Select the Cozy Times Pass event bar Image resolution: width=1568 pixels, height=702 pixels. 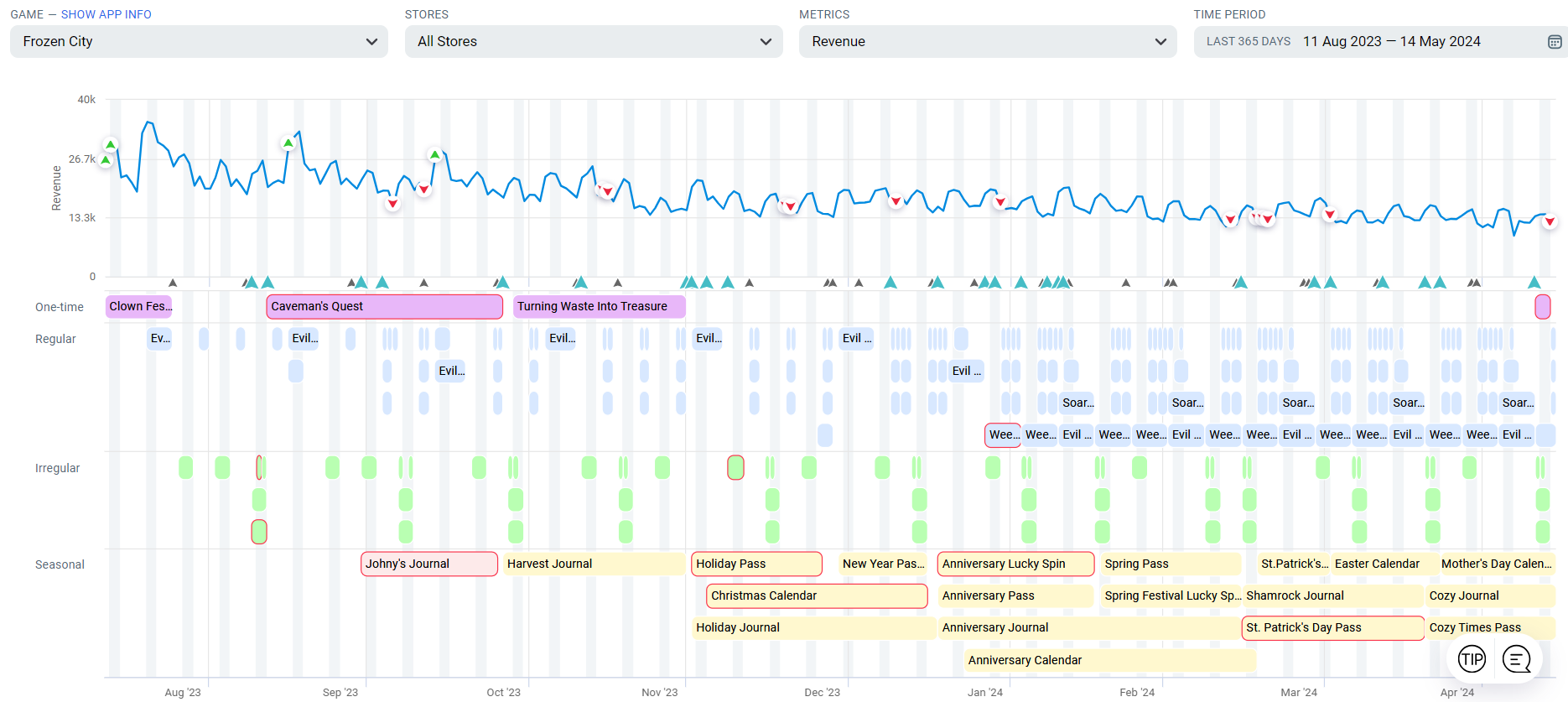(x=1490, y=627)
